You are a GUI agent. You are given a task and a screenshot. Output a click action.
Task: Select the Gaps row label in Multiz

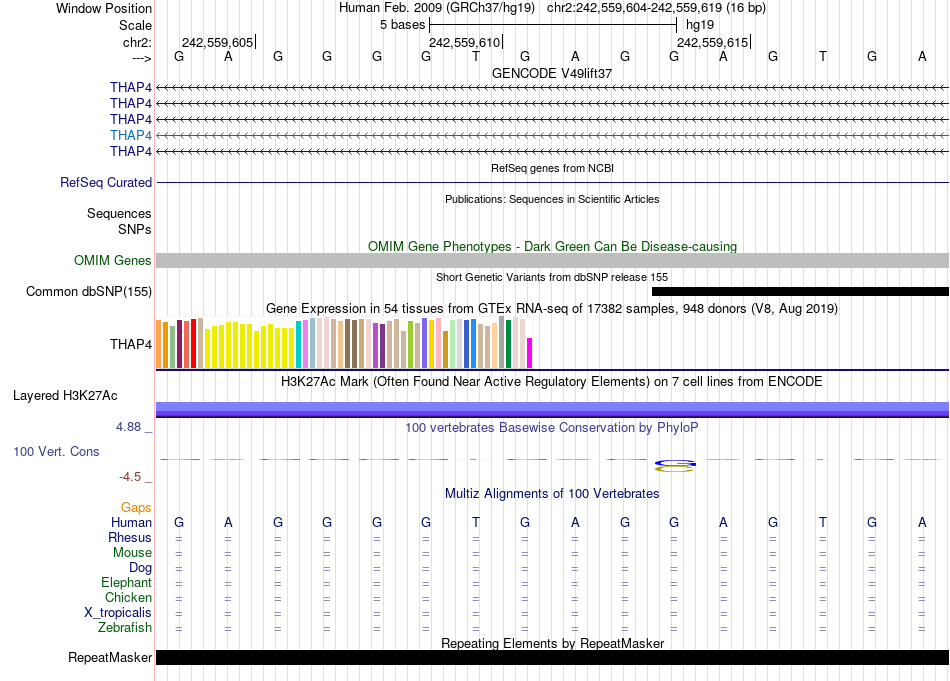(x=136, y=507)
